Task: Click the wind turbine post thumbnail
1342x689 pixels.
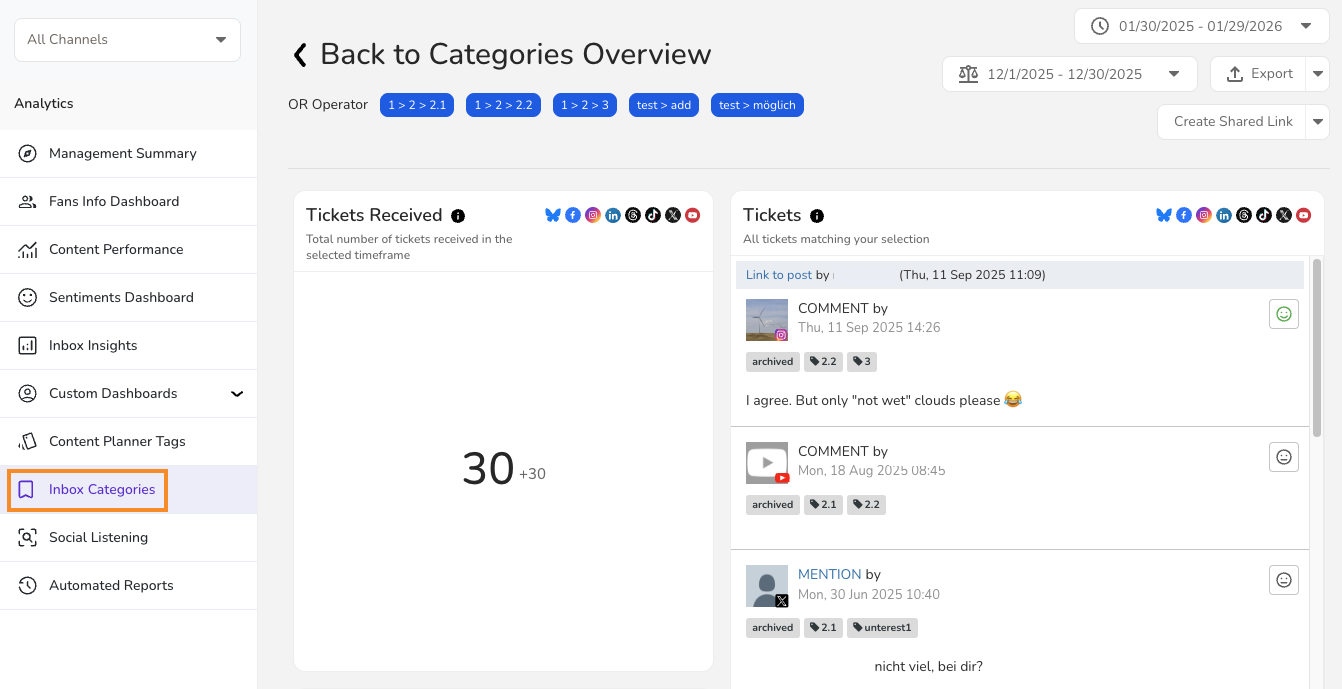Action: [x=766, y=320]
